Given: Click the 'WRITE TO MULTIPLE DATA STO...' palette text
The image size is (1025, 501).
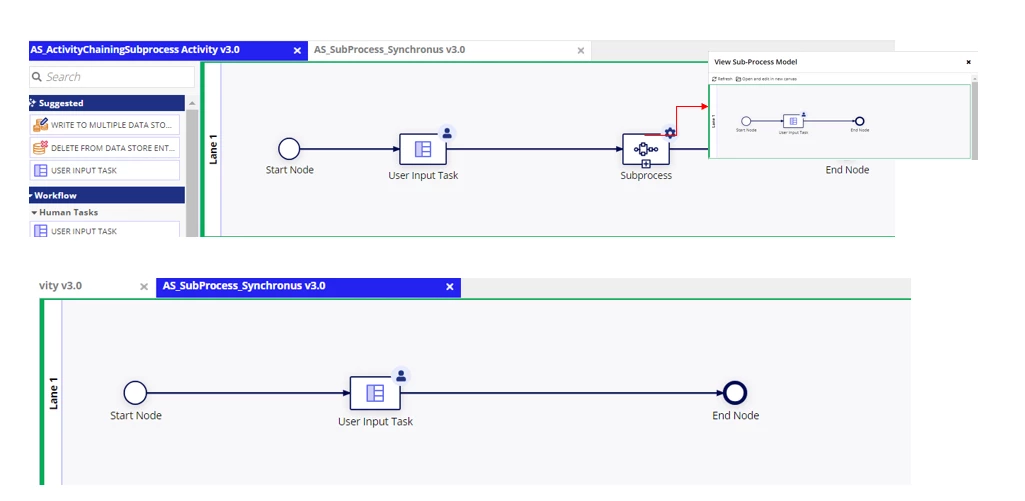Looking at the screenshot, I should [112, 124].
